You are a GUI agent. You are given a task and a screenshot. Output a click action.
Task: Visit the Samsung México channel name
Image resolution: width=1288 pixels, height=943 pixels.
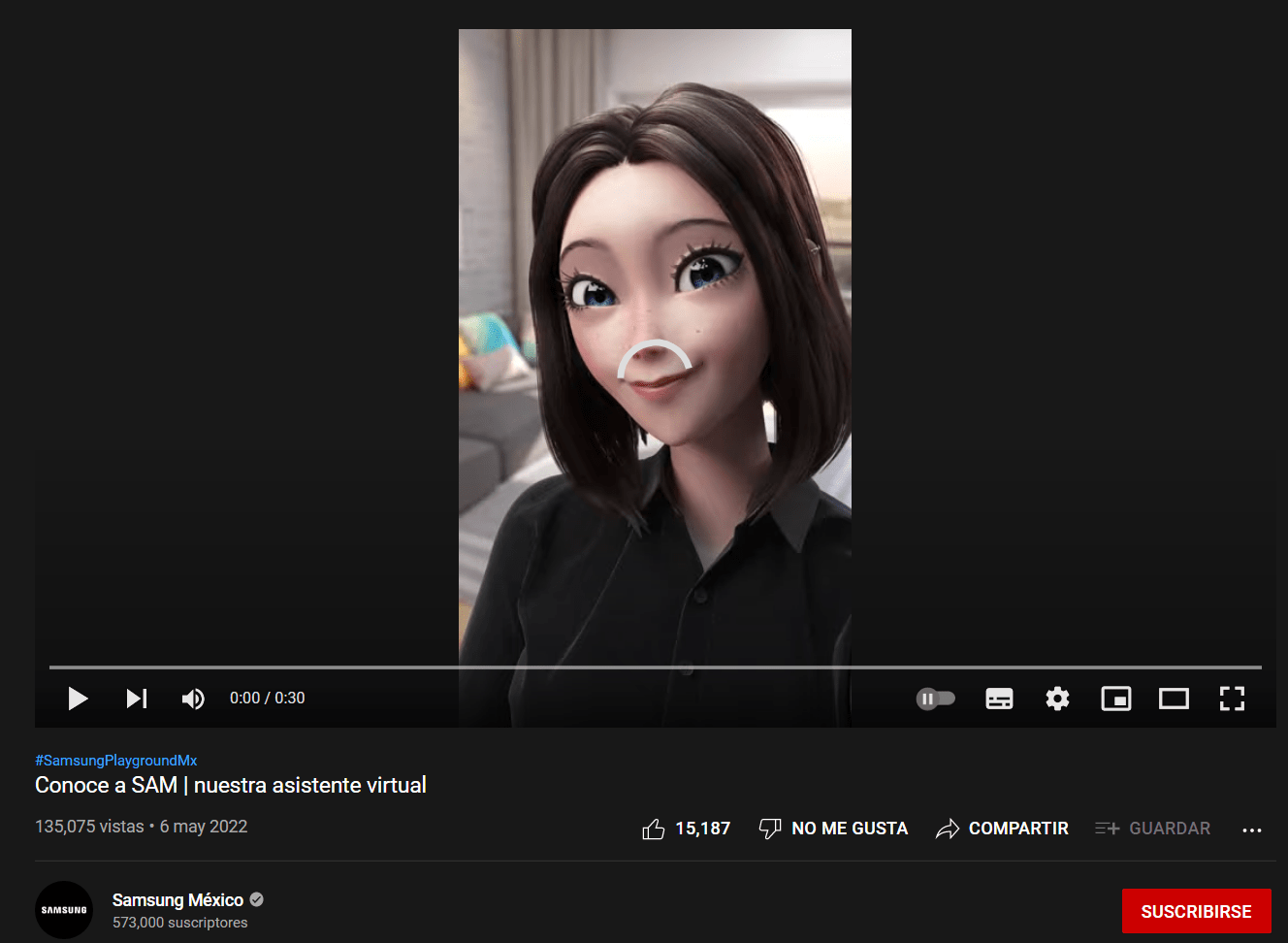pyautogui.click(x=178, y=899)
